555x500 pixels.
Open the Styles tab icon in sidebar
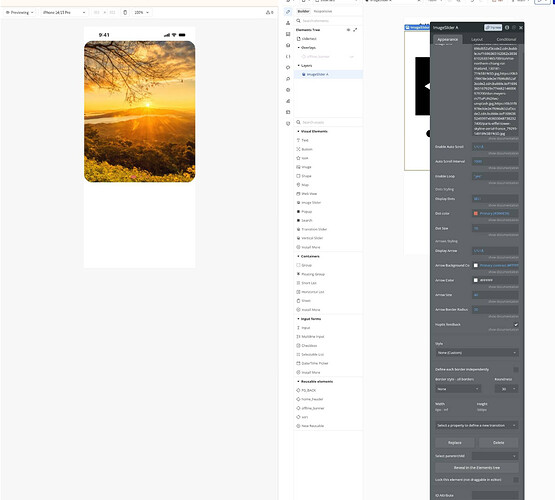(288, 45)
